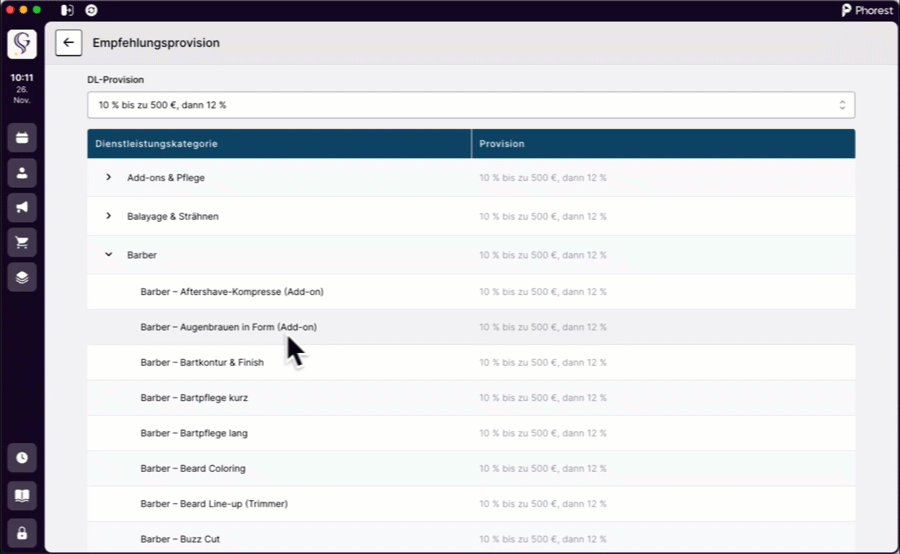Expand the Balayage & Strähnen category

[x=109, y=216]
